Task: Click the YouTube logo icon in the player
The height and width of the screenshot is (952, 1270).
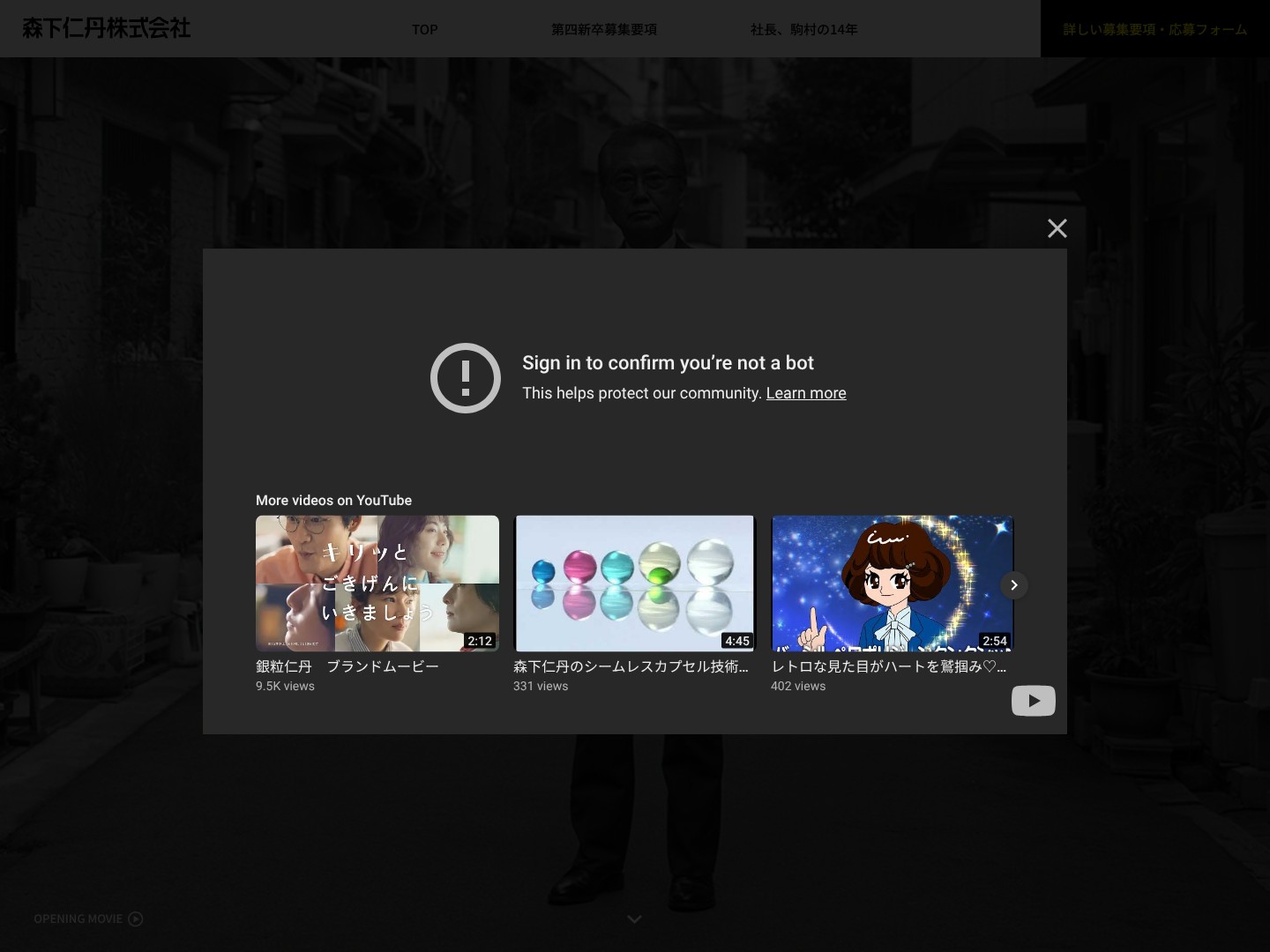Action: pos(1033,701)
